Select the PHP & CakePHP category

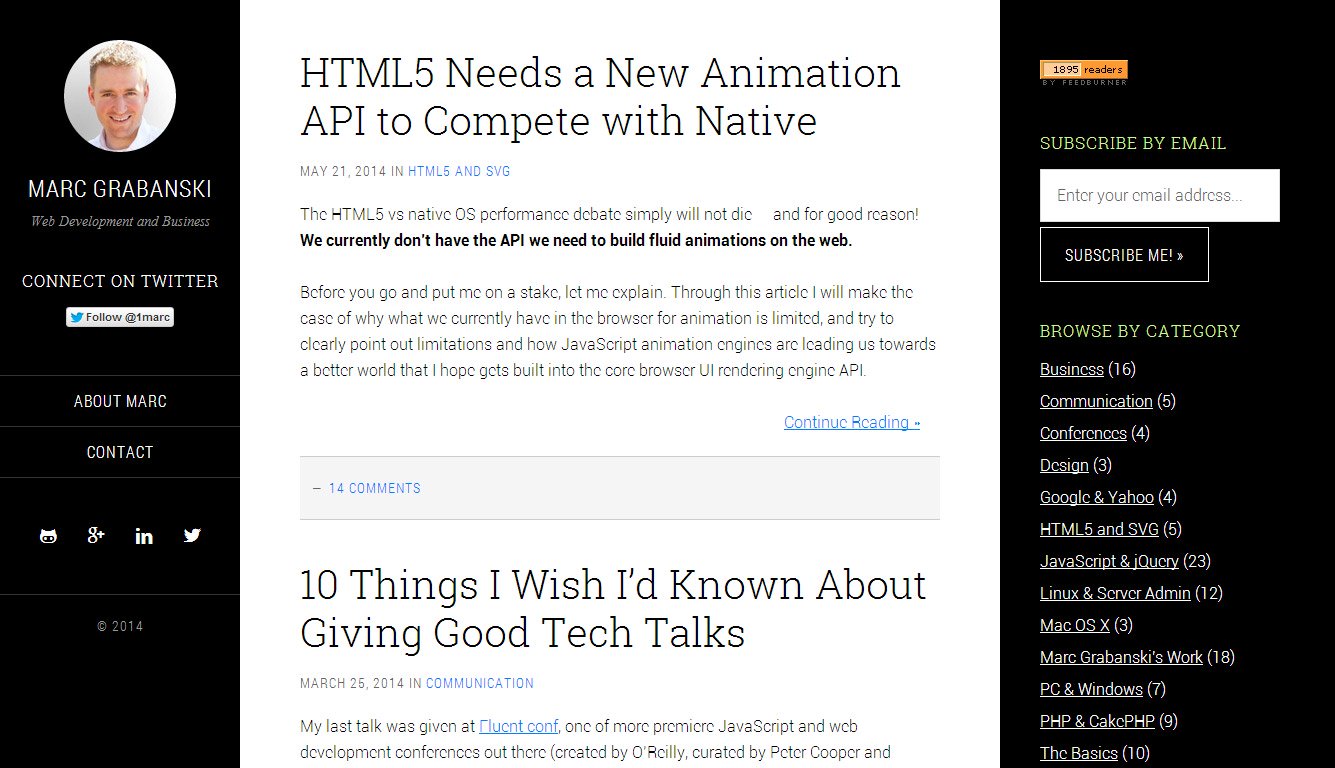coord(1097,721)
